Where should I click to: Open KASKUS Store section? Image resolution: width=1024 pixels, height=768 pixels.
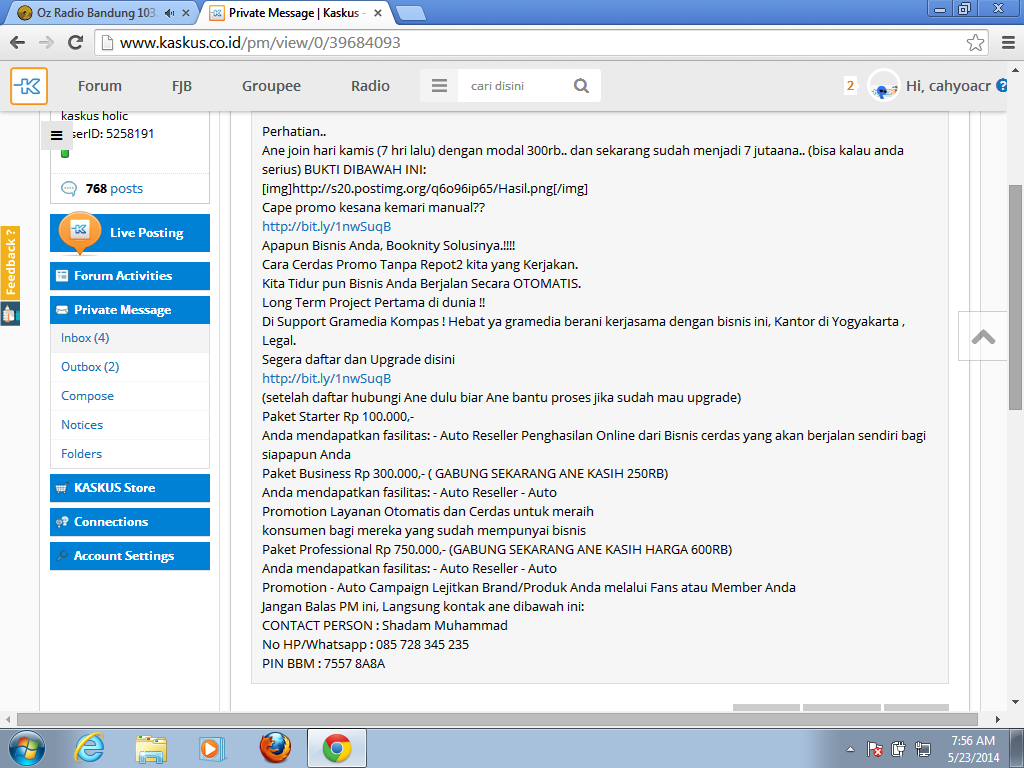[x=130, y=488]
